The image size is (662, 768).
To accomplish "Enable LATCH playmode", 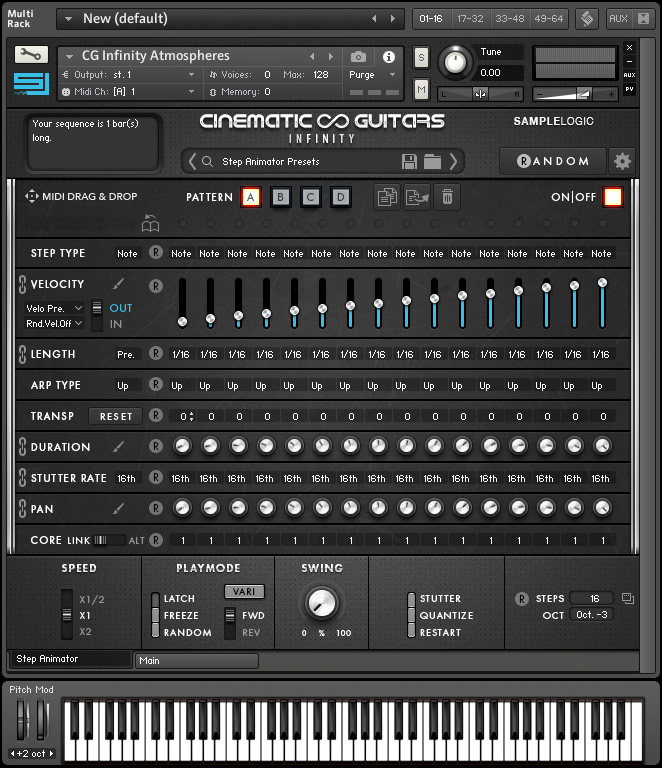I will [155, 599].
